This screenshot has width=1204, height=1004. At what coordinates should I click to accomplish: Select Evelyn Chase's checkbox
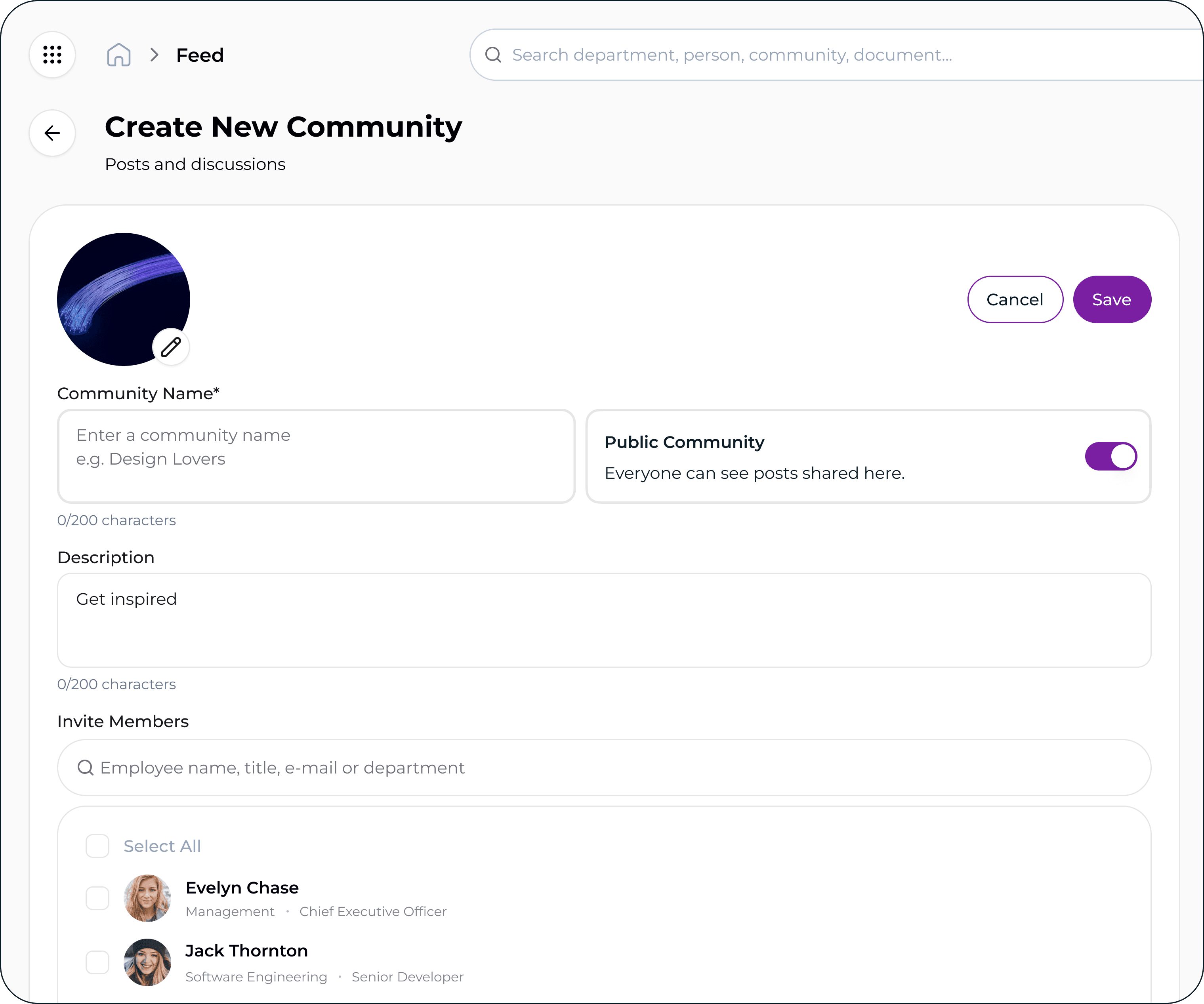[x=97, y=898]
